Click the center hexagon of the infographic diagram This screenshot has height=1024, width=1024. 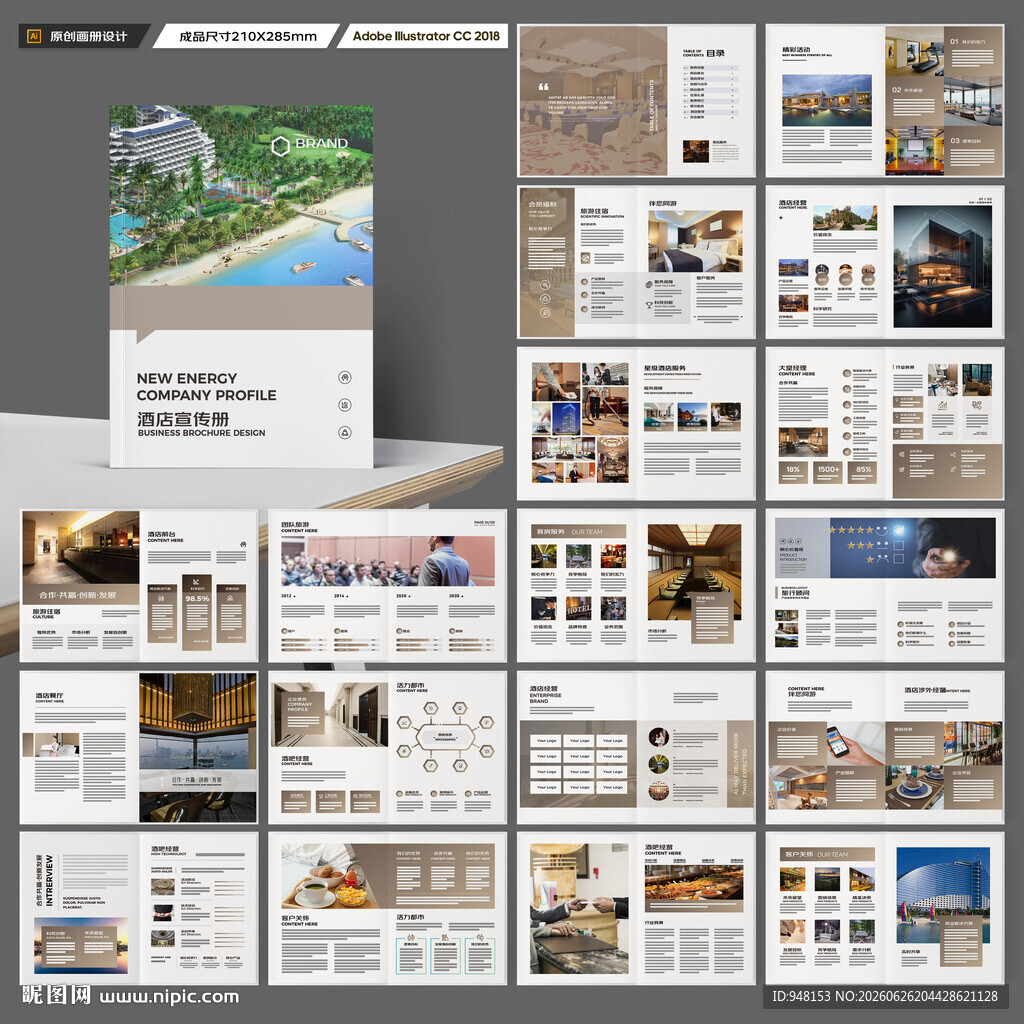[445, 737]
